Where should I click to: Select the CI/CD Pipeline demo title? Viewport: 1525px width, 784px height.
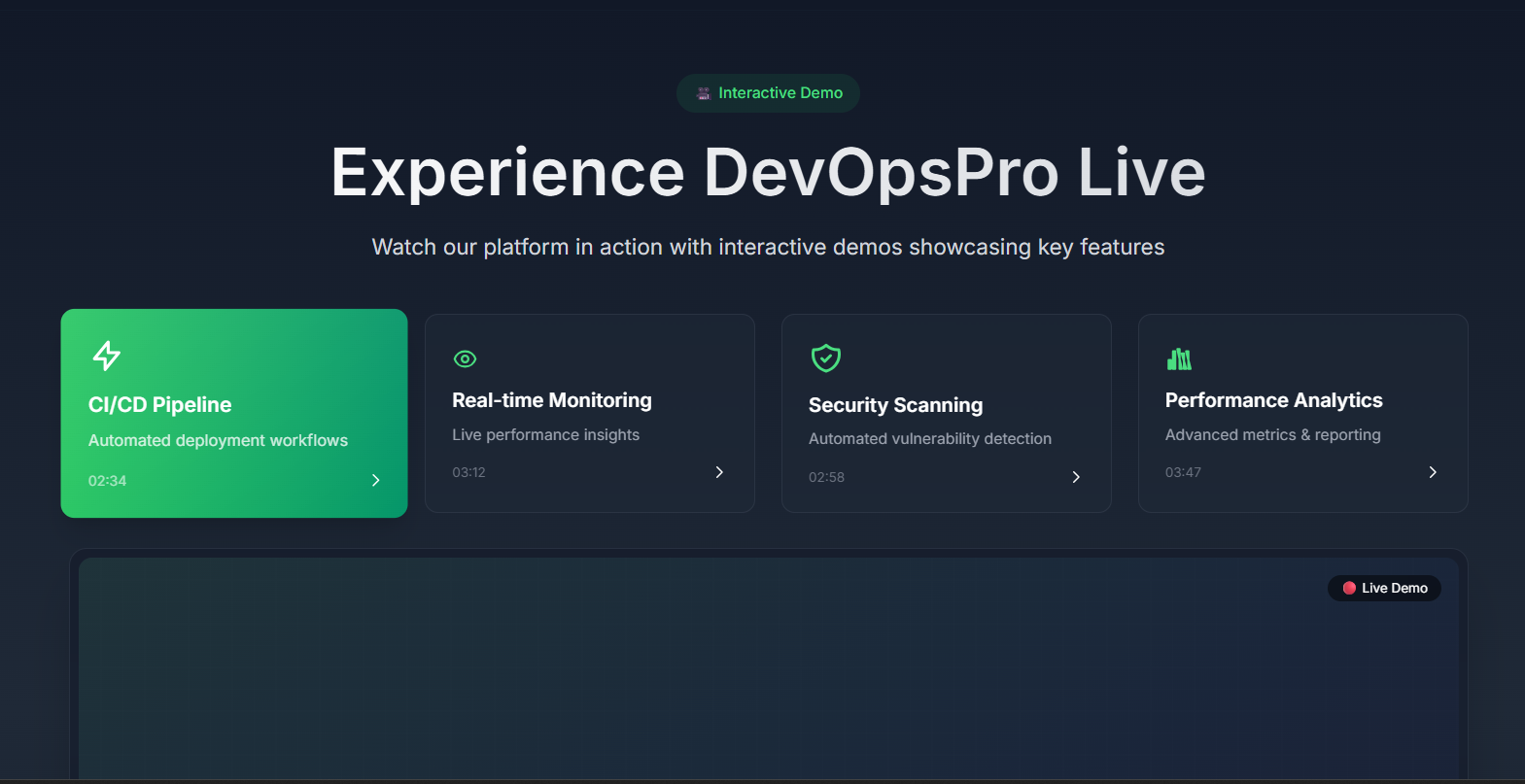coord(160,405)
